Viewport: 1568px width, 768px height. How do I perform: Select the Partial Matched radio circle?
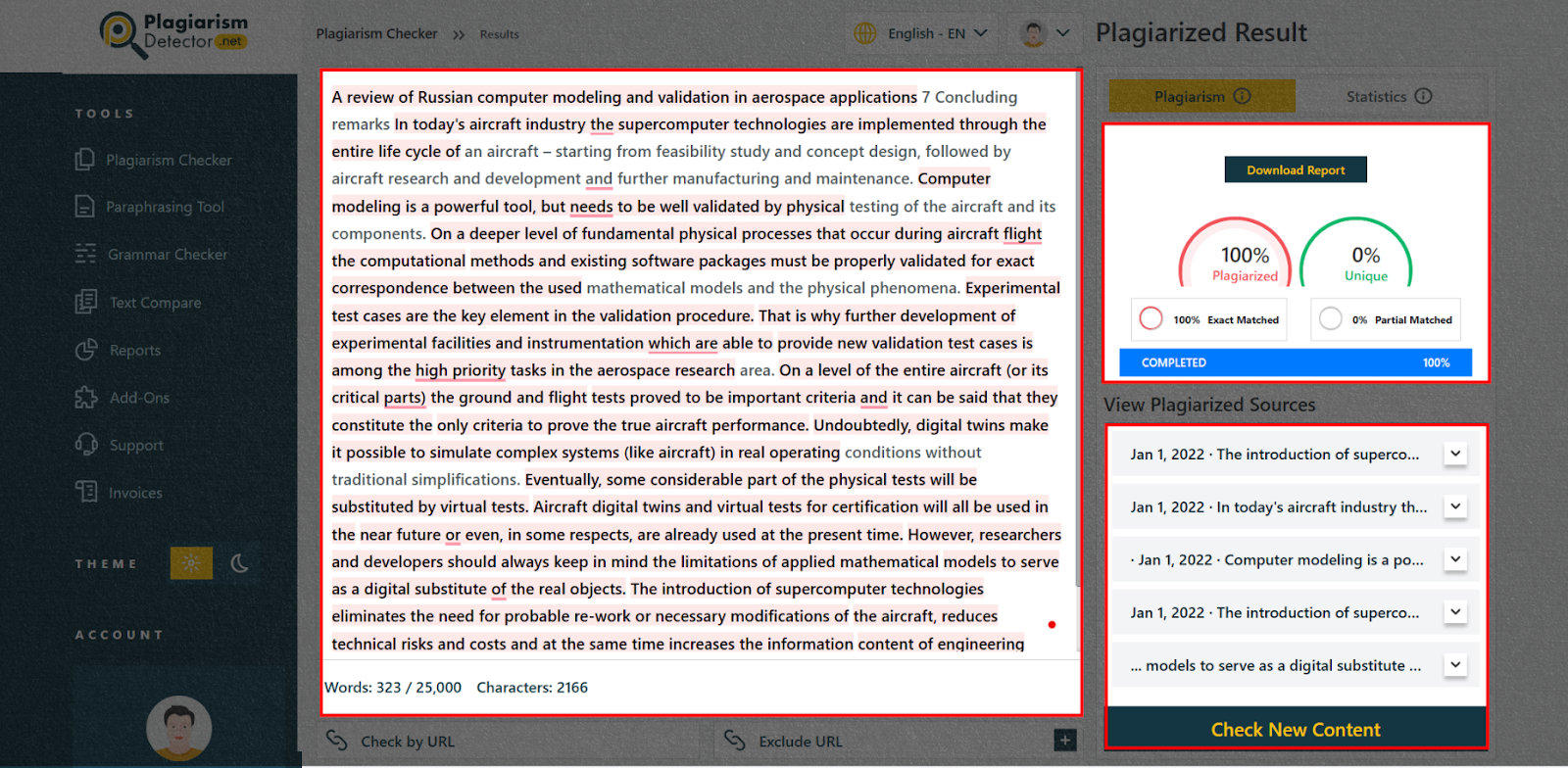point(1331,319)
